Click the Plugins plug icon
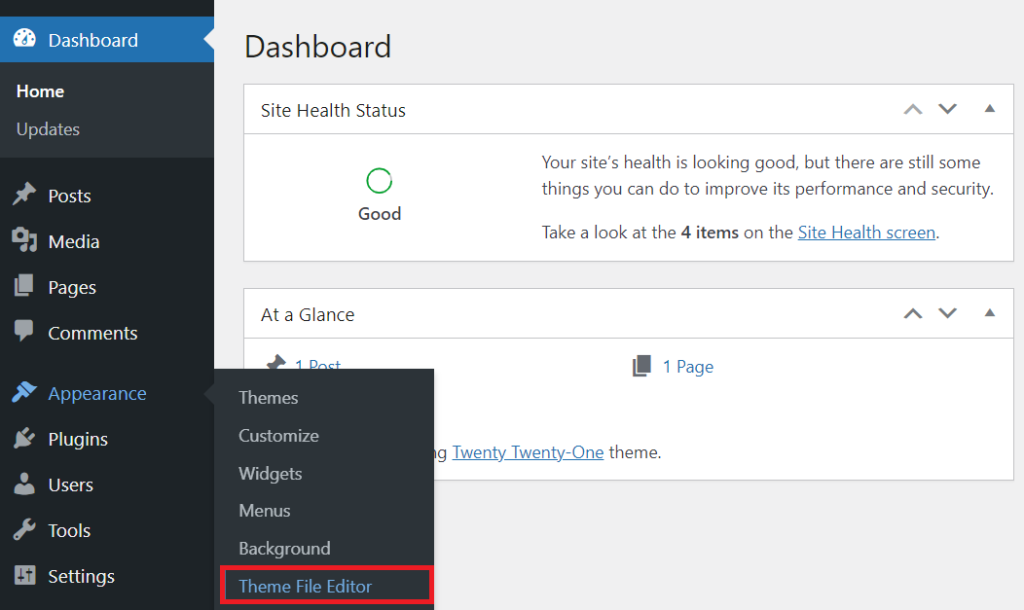Image resolution: width=1024 pixels, height=610 pixels. (x=25, y=439)
